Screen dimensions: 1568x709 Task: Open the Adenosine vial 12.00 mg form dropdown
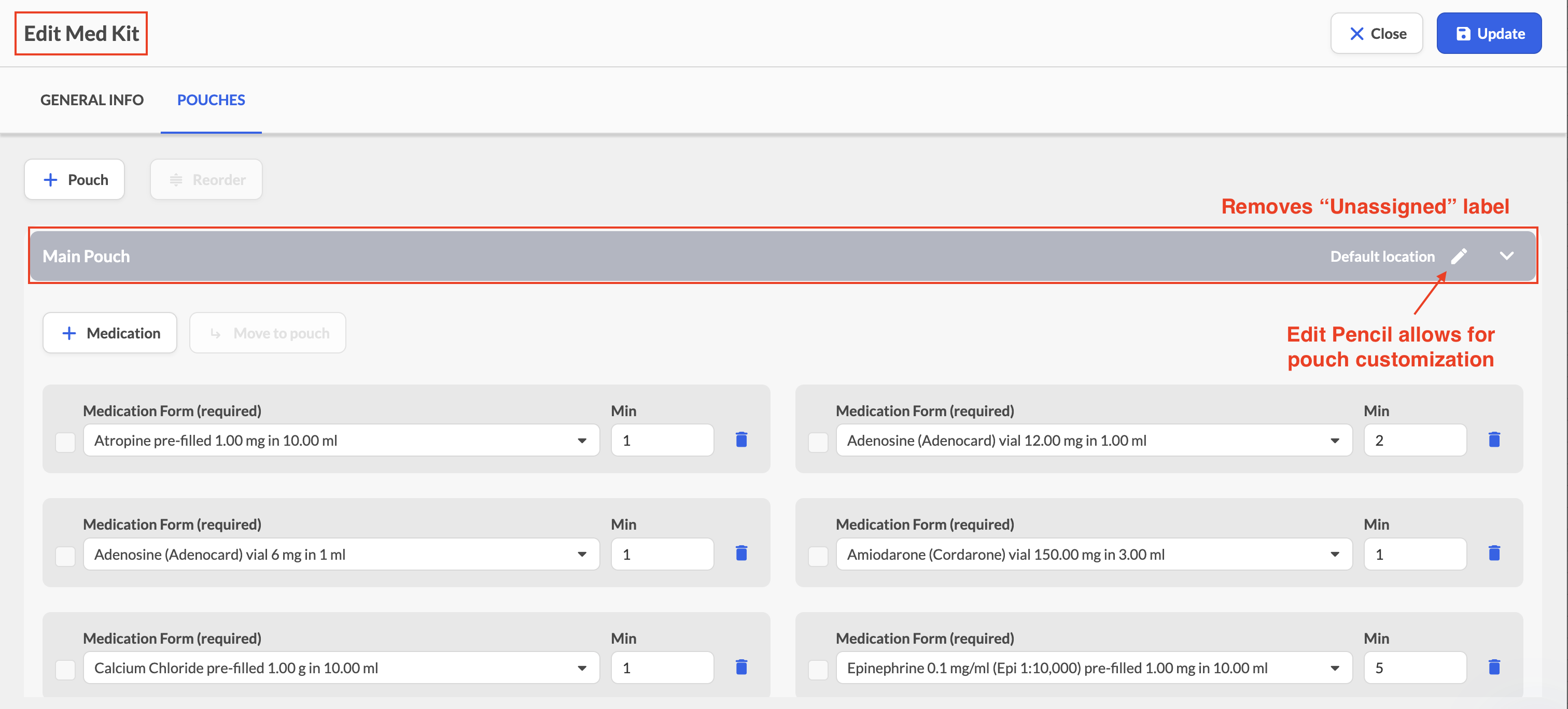1094,440
